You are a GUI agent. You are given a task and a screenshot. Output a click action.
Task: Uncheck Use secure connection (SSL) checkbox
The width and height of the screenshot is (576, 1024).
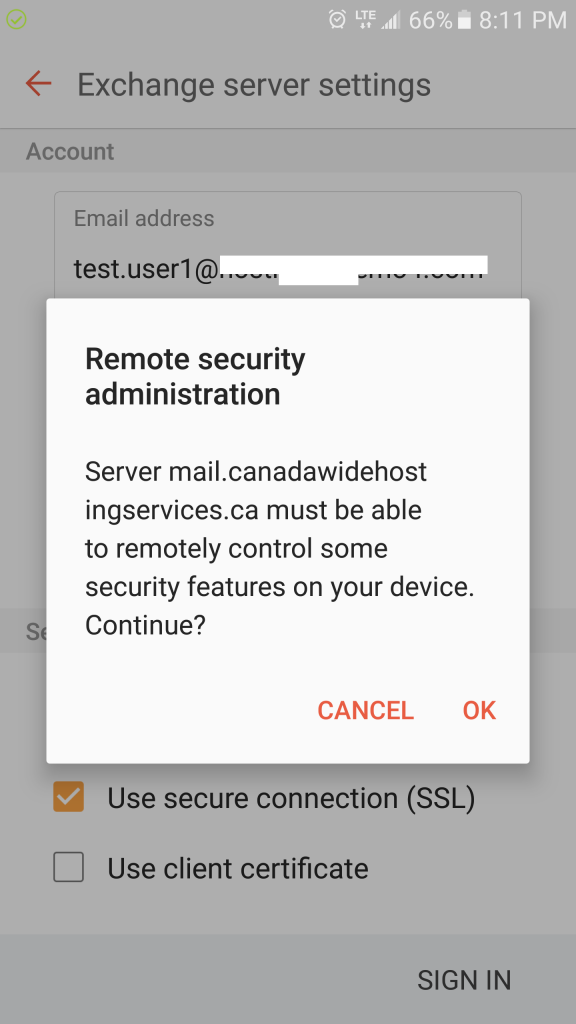(x=69, y=797)
